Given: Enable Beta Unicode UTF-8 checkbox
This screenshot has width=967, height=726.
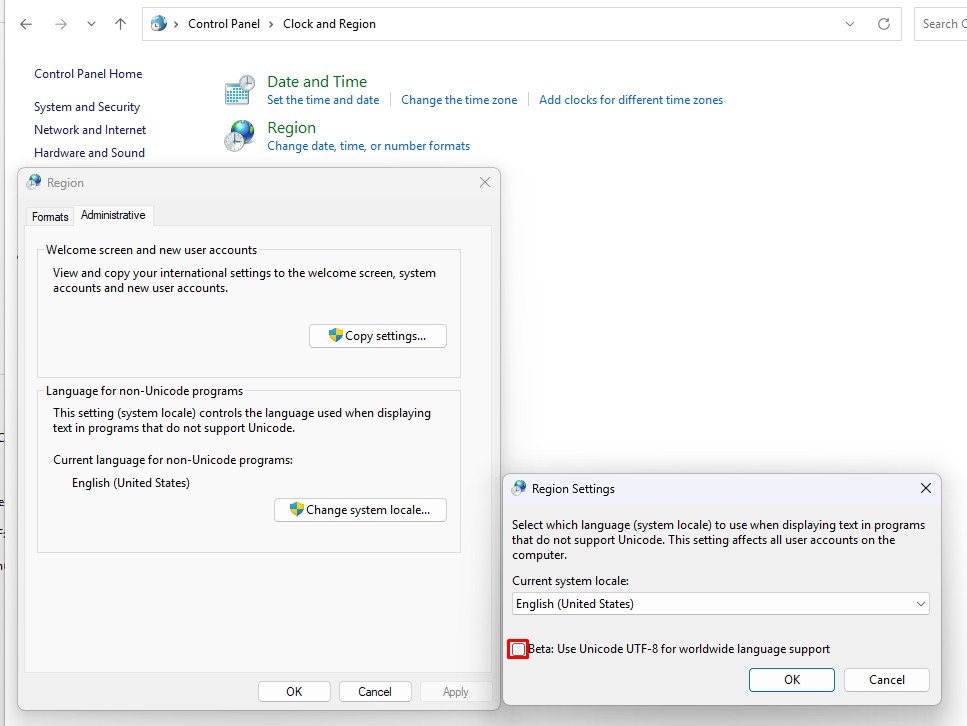Looking at the screenshot, I should click(518, 650).
